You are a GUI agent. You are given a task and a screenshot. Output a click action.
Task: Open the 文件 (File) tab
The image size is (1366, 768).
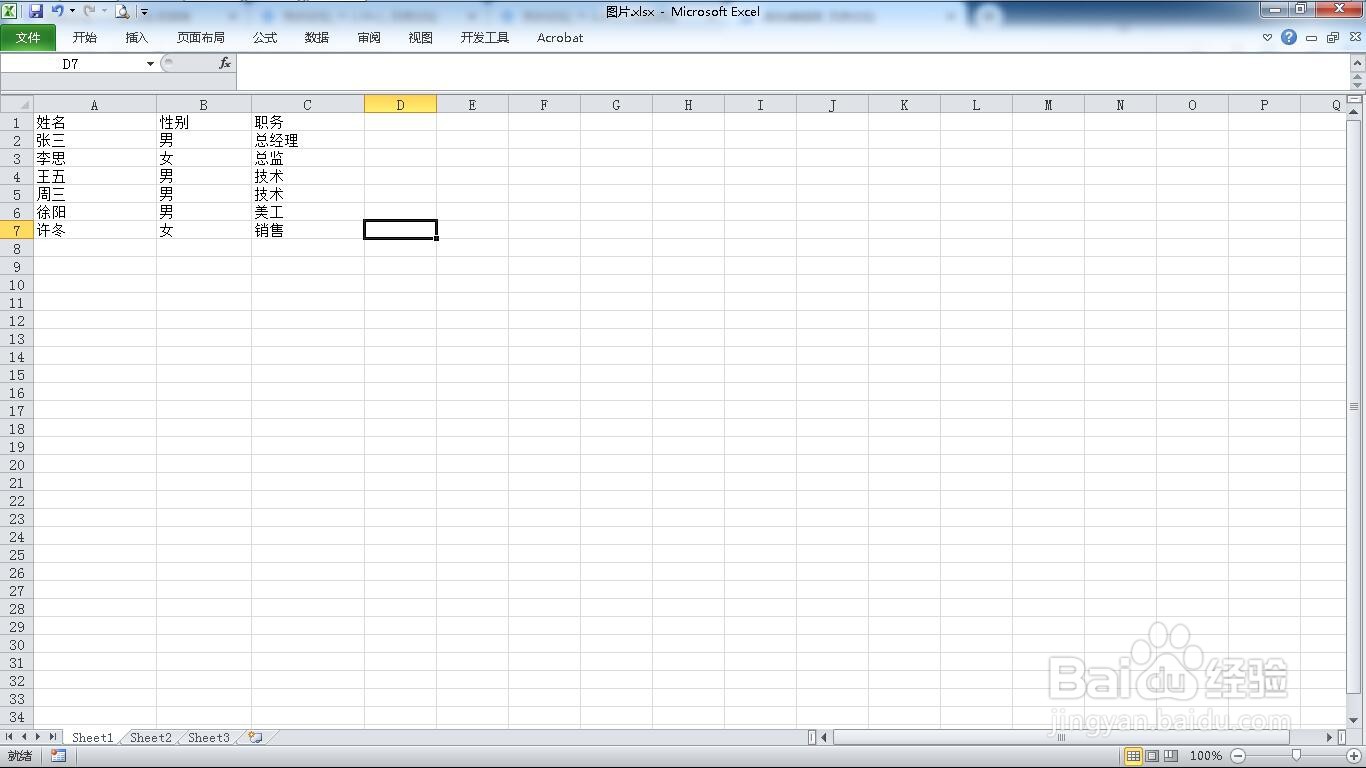[28, 37]
